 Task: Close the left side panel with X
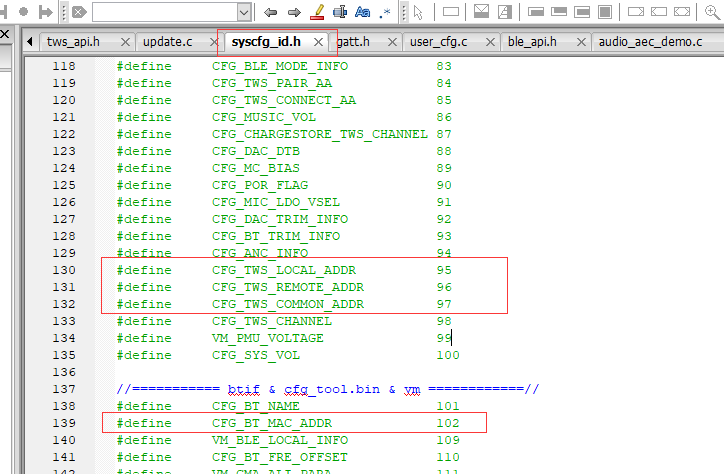coord(5,33)
